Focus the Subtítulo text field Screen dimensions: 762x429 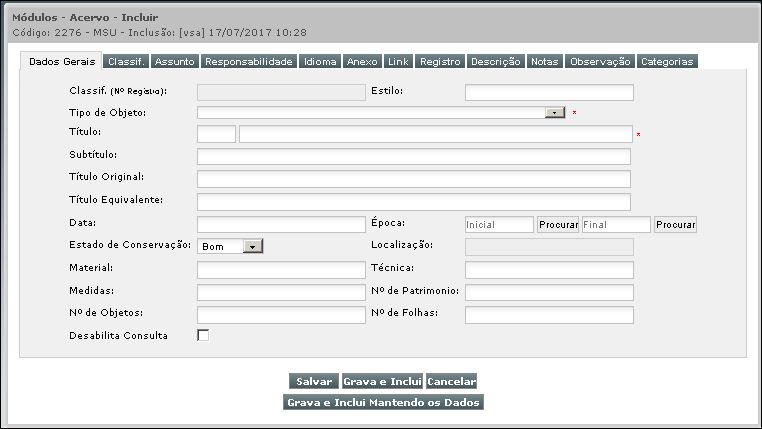click(x=414, y=156)
